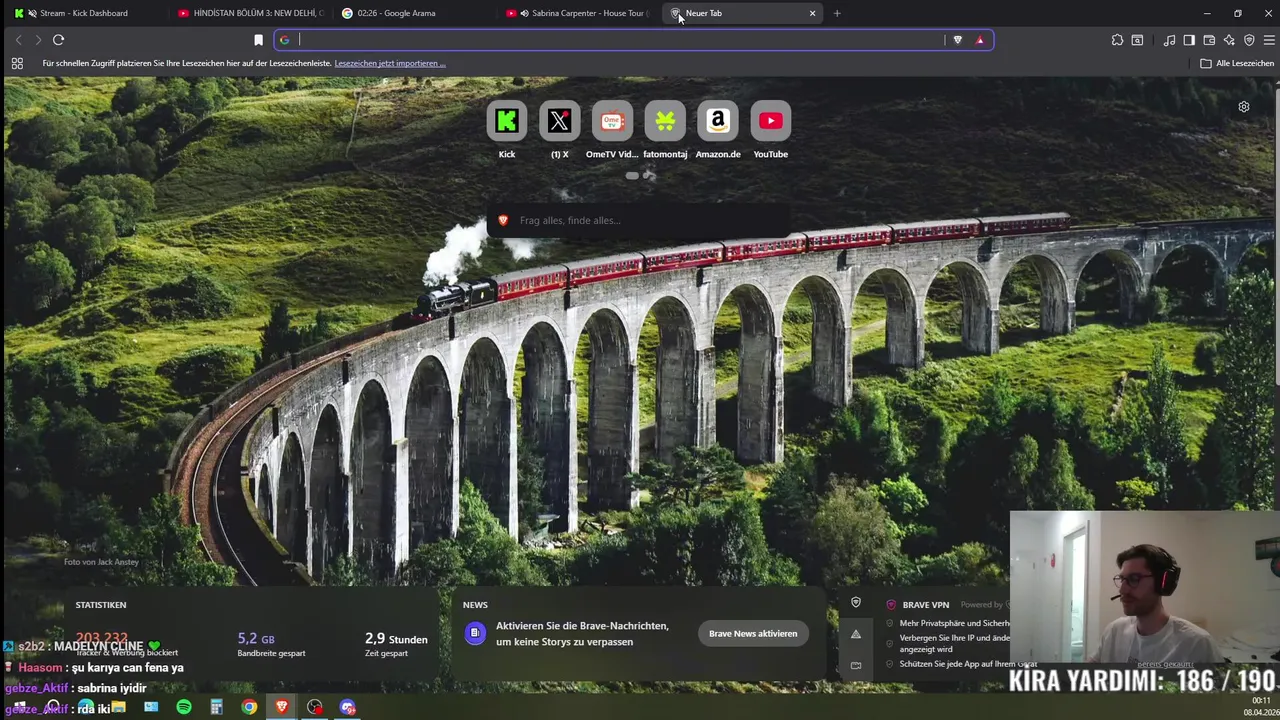Open Google Chrome from the taskbar
Viewport: 1280px width, 720px height.
(x=249, y=707)
